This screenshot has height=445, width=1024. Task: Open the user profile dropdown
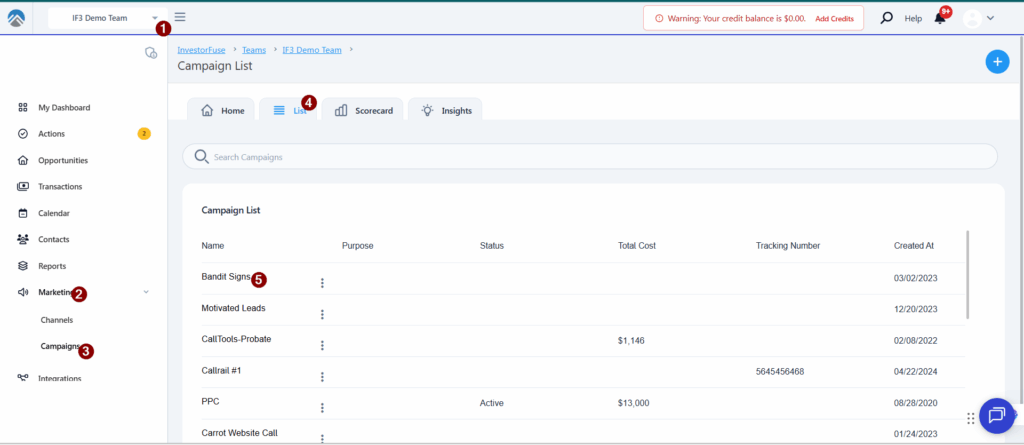point(978,18)
